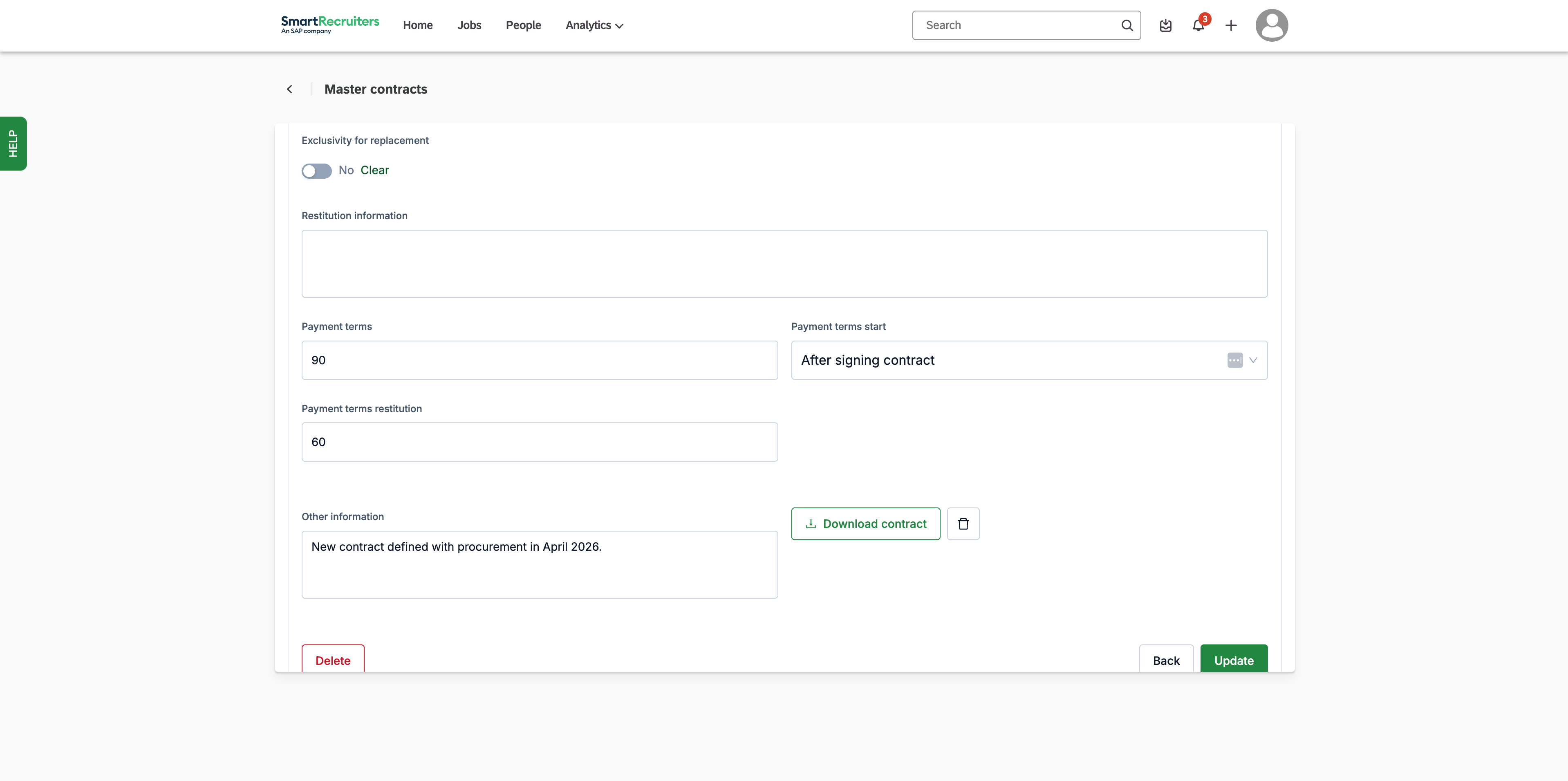Go to Home in the navigation

[x=418, y=25]
